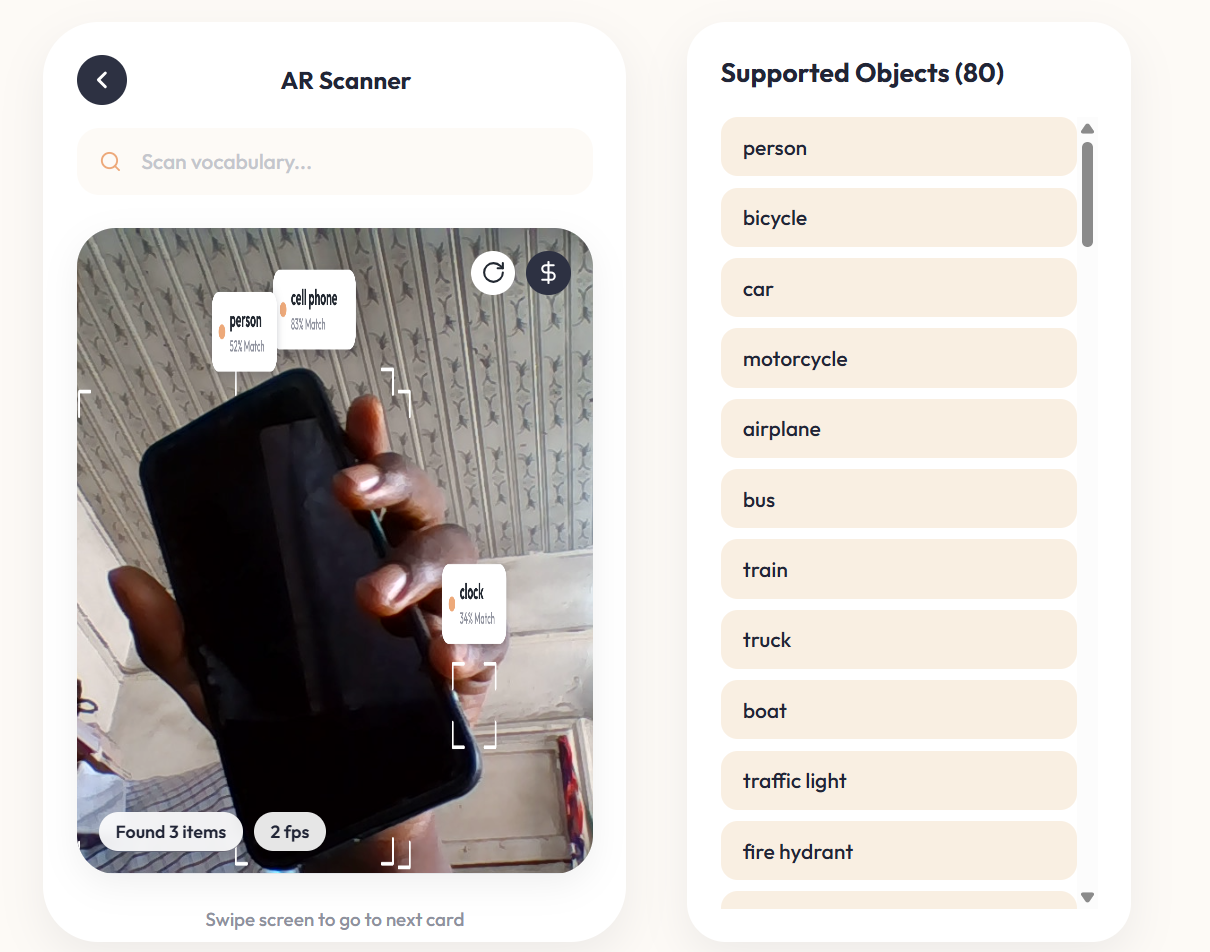This screenshot has width=1210, height=952.
Task: Click the Scan vocabulary search field
Action: point(335,162)
